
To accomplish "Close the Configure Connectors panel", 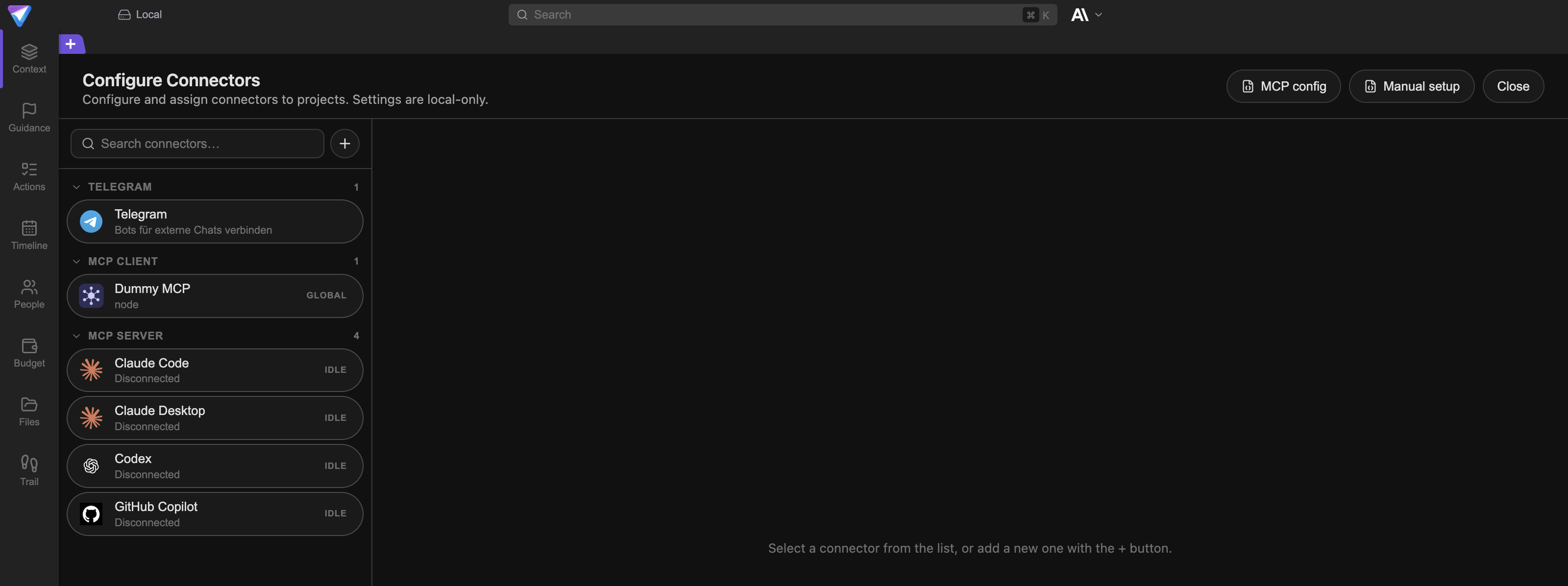I will tap(1513, 86).
